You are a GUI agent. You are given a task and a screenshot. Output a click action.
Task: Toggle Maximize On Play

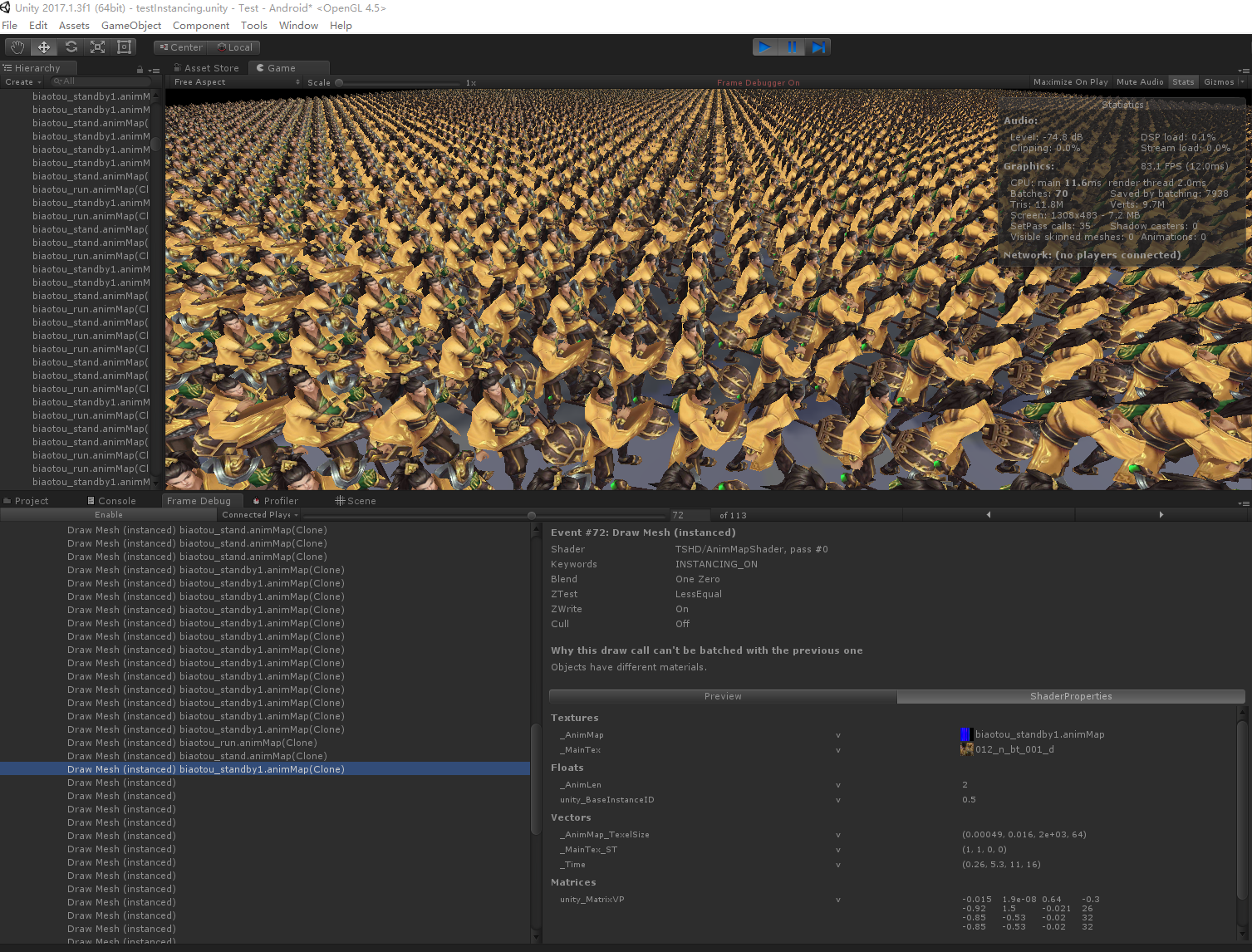click(x=1070, y=82)
